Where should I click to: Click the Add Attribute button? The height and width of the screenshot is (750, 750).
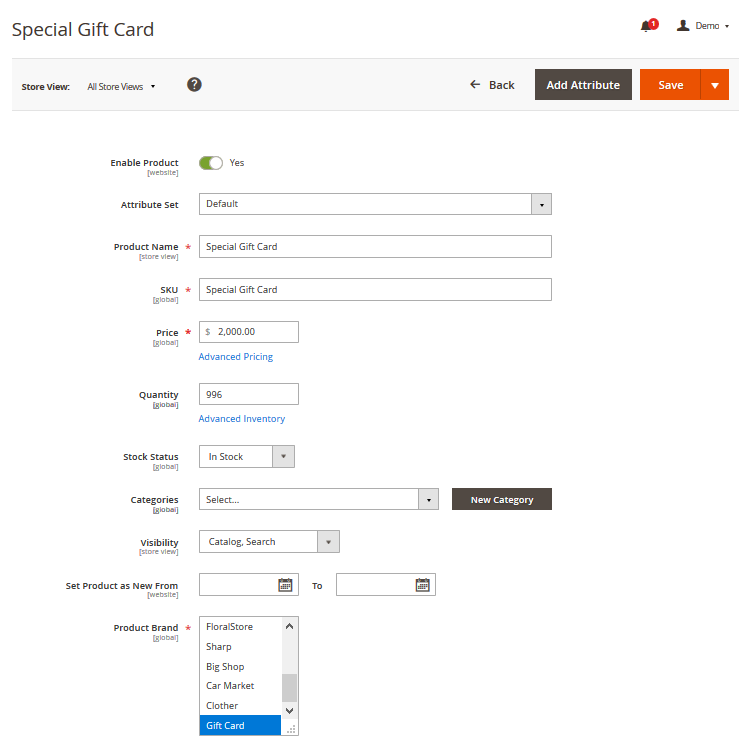(583, 85)
